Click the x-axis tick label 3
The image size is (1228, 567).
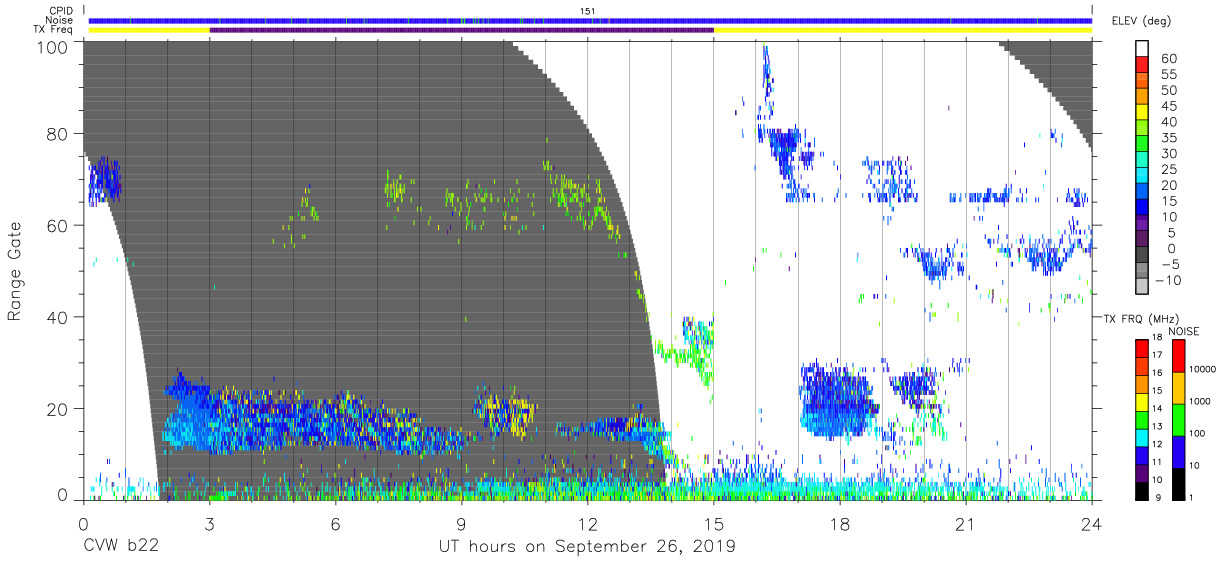(x=209, y=524)
